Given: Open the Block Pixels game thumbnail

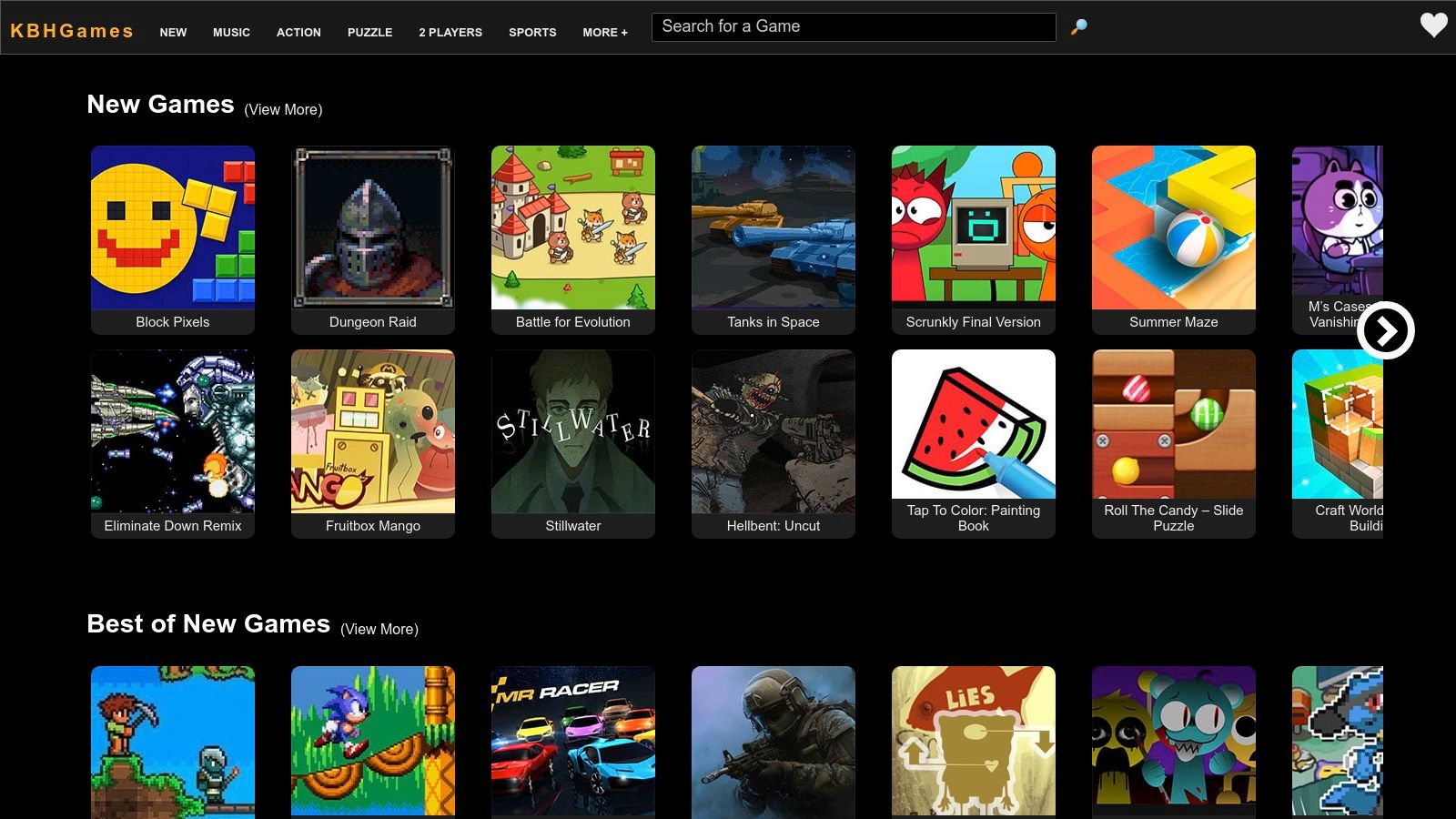Looking at the screenshot, I should [173, 227].
